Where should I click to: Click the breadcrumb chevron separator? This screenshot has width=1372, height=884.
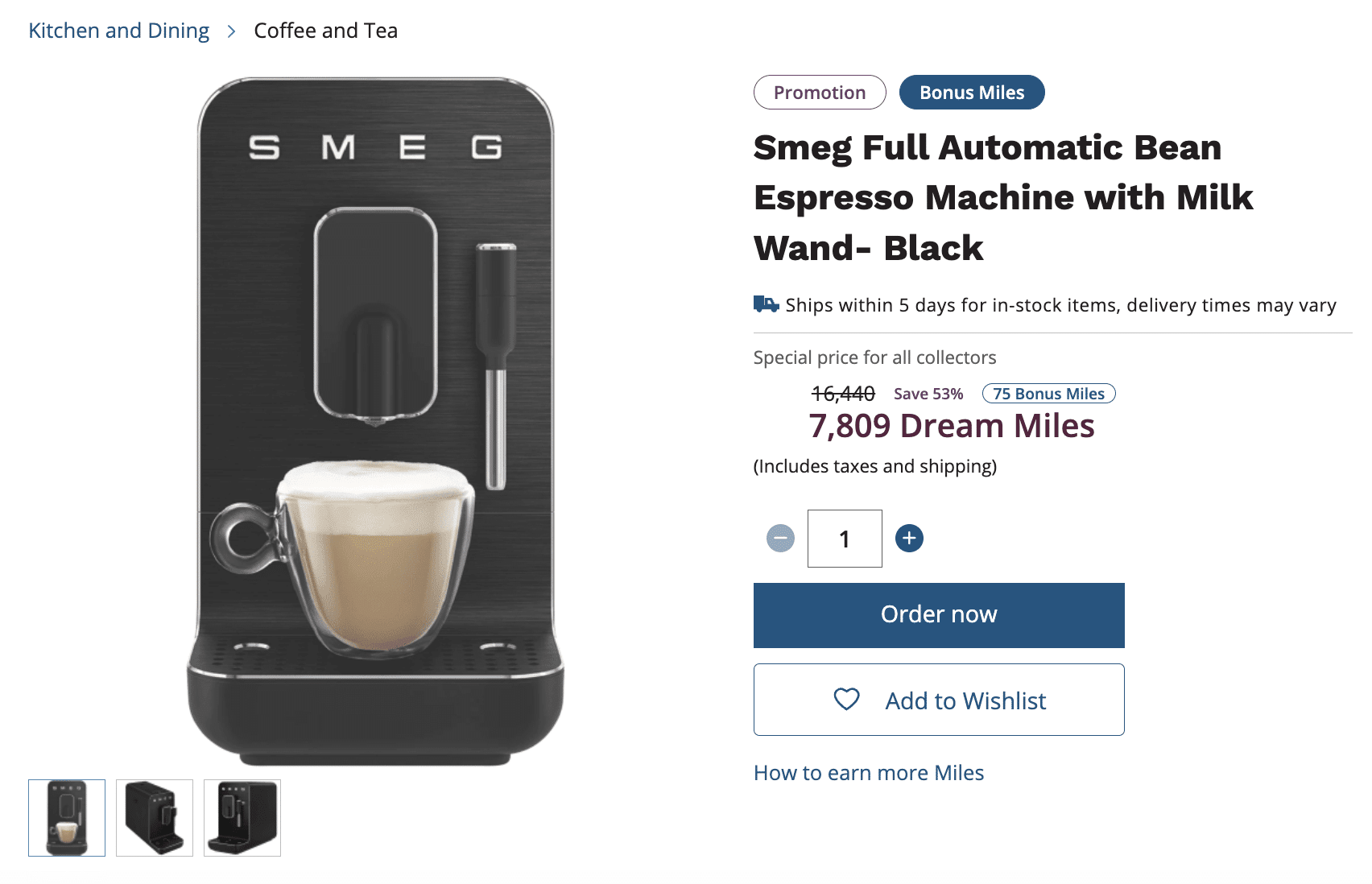tap(231, 31)
